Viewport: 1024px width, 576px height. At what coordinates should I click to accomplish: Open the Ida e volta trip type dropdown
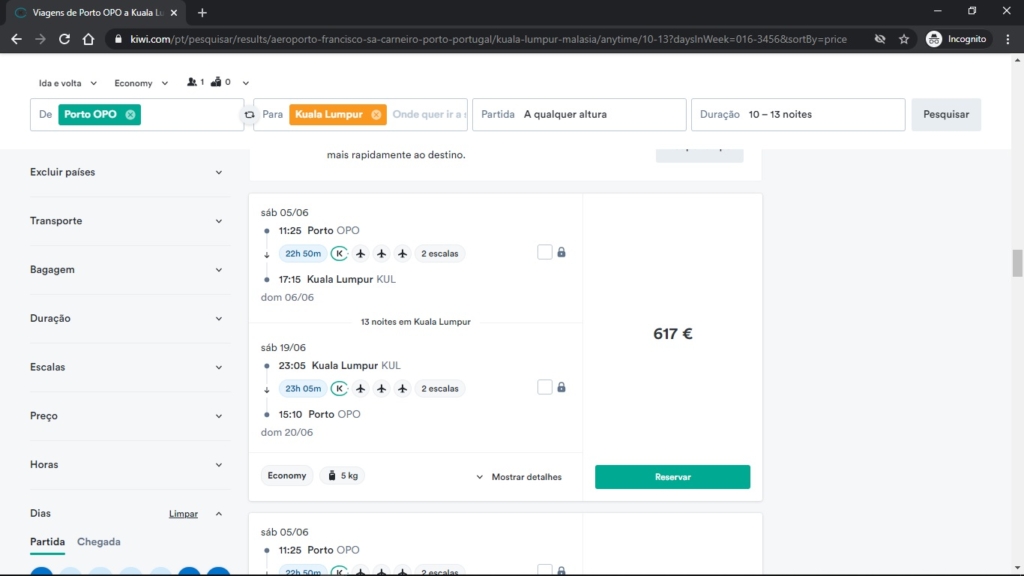coord(67,83)
